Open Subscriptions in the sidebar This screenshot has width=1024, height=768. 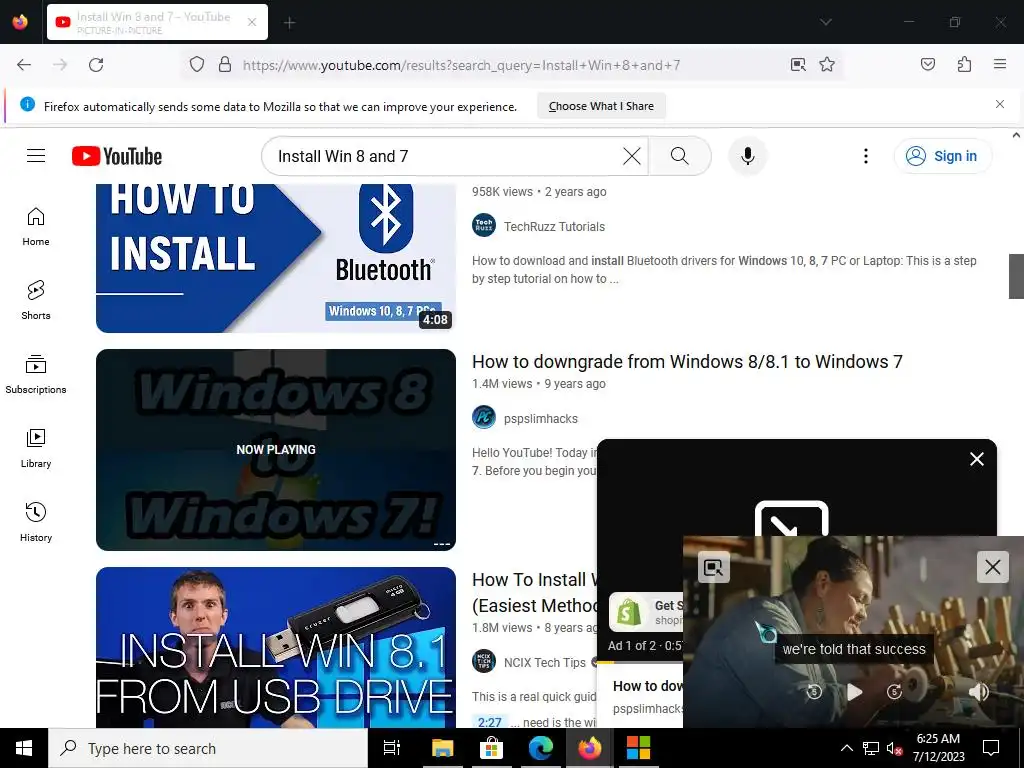click(x=36, y=374)
